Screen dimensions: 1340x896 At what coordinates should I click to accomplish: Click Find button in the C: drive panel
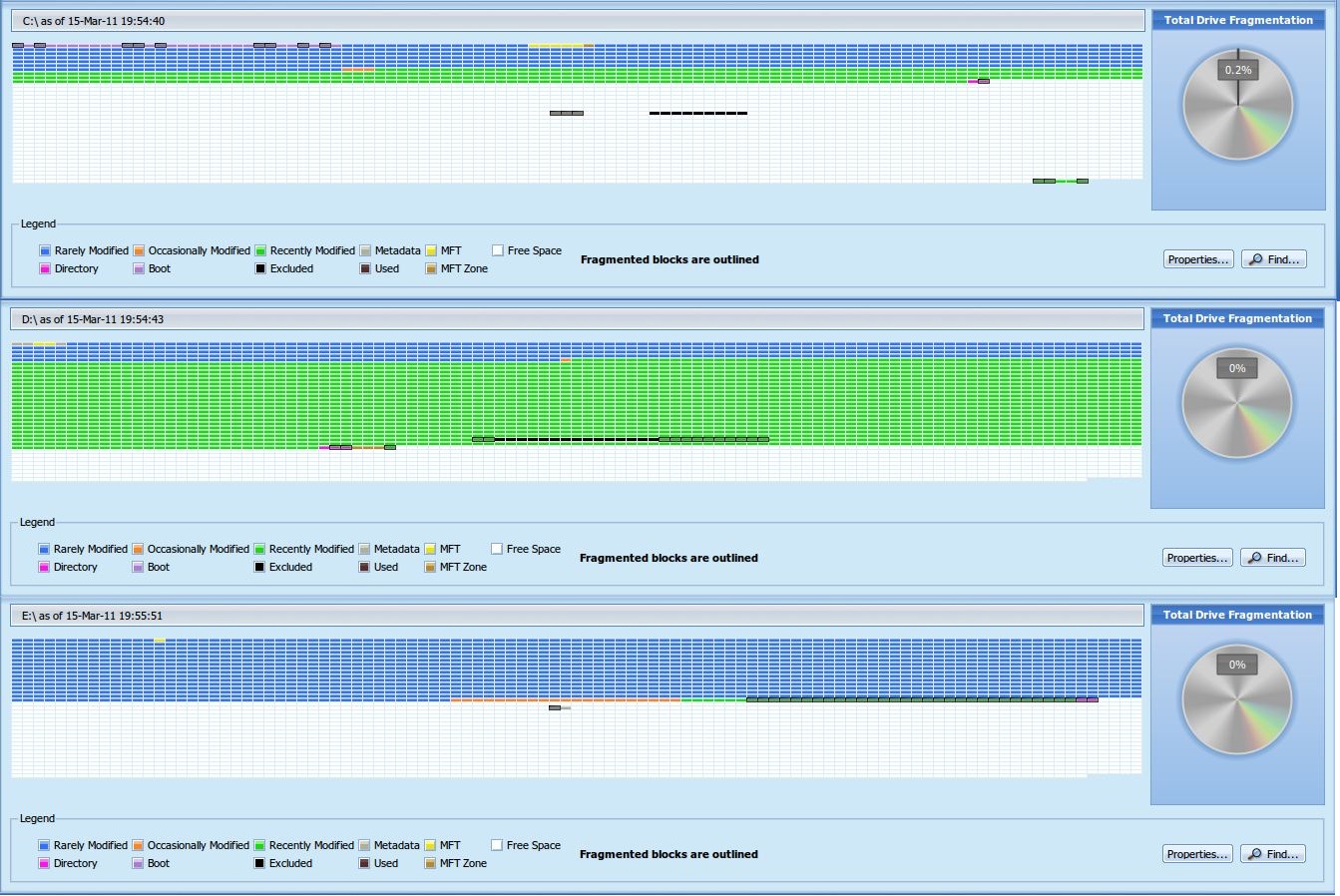pyautogui.click(x=1274, y=259)
